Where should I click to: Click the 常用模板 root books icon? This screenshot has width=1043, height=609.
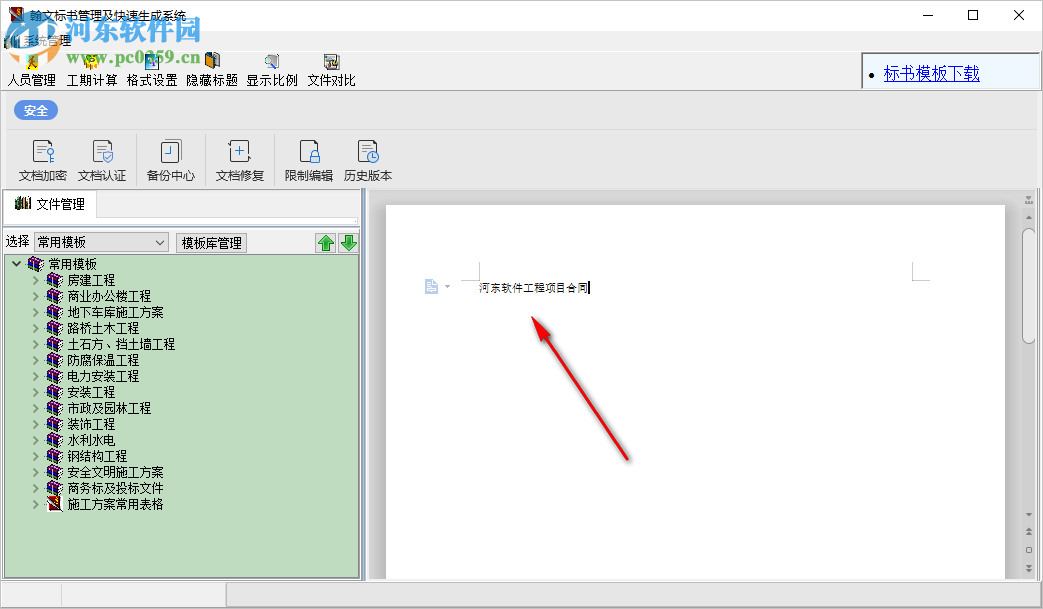(35, 264)
